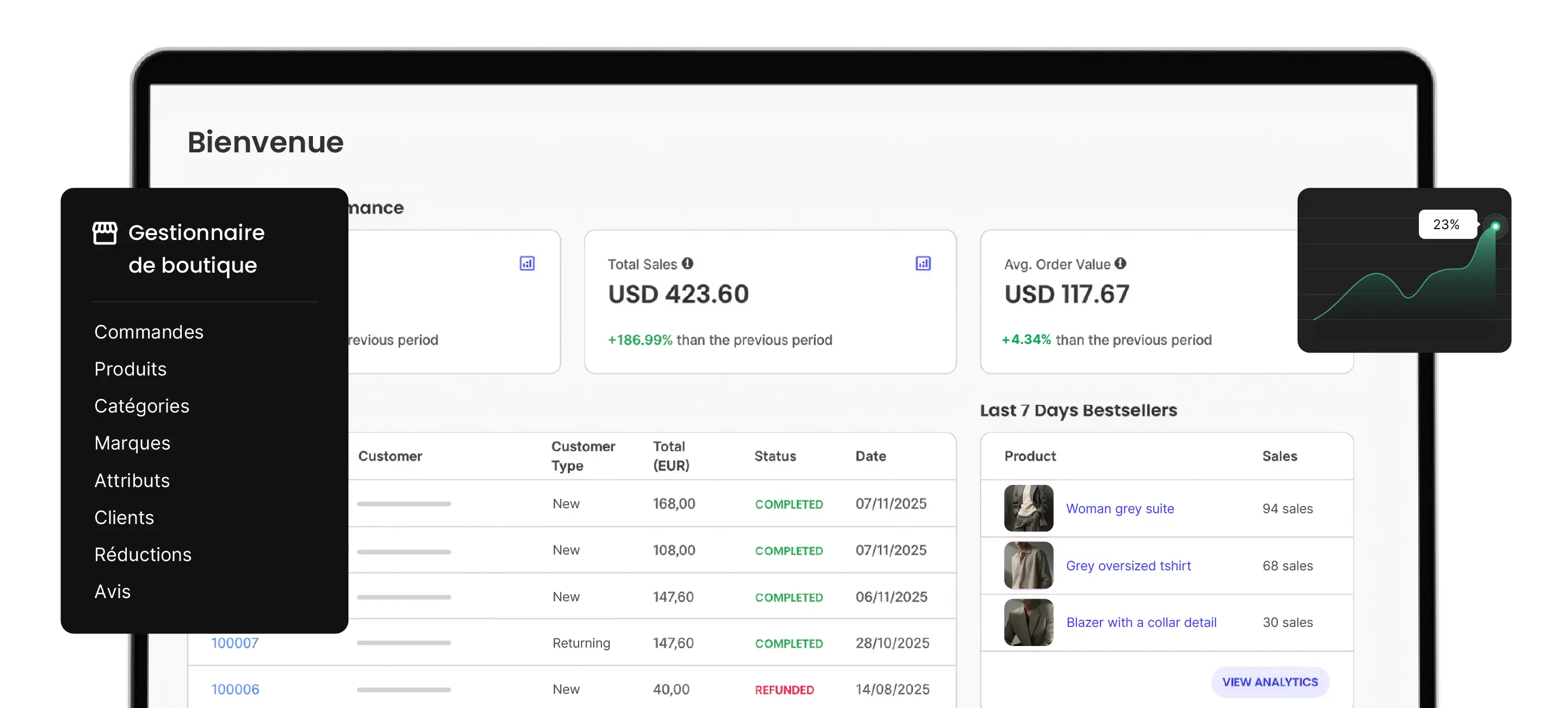Click the chart icon on the leftmost performance card

(527, 263)
